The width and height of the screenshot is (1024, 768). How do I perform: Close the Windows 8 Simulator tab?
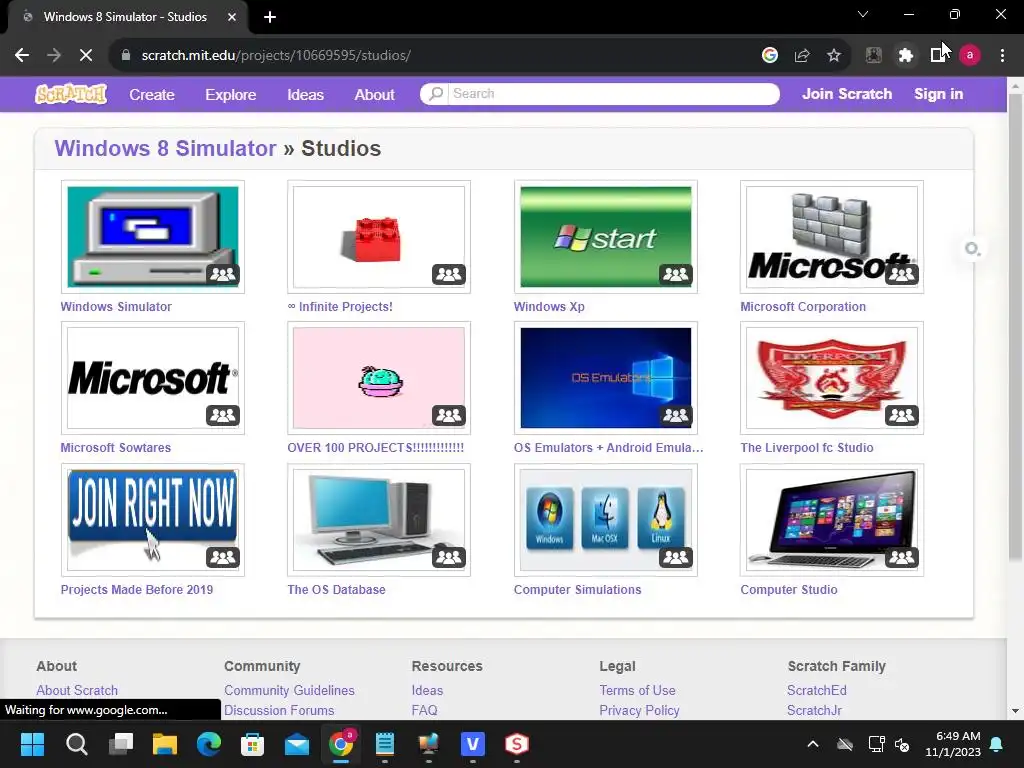click(232, 17)
